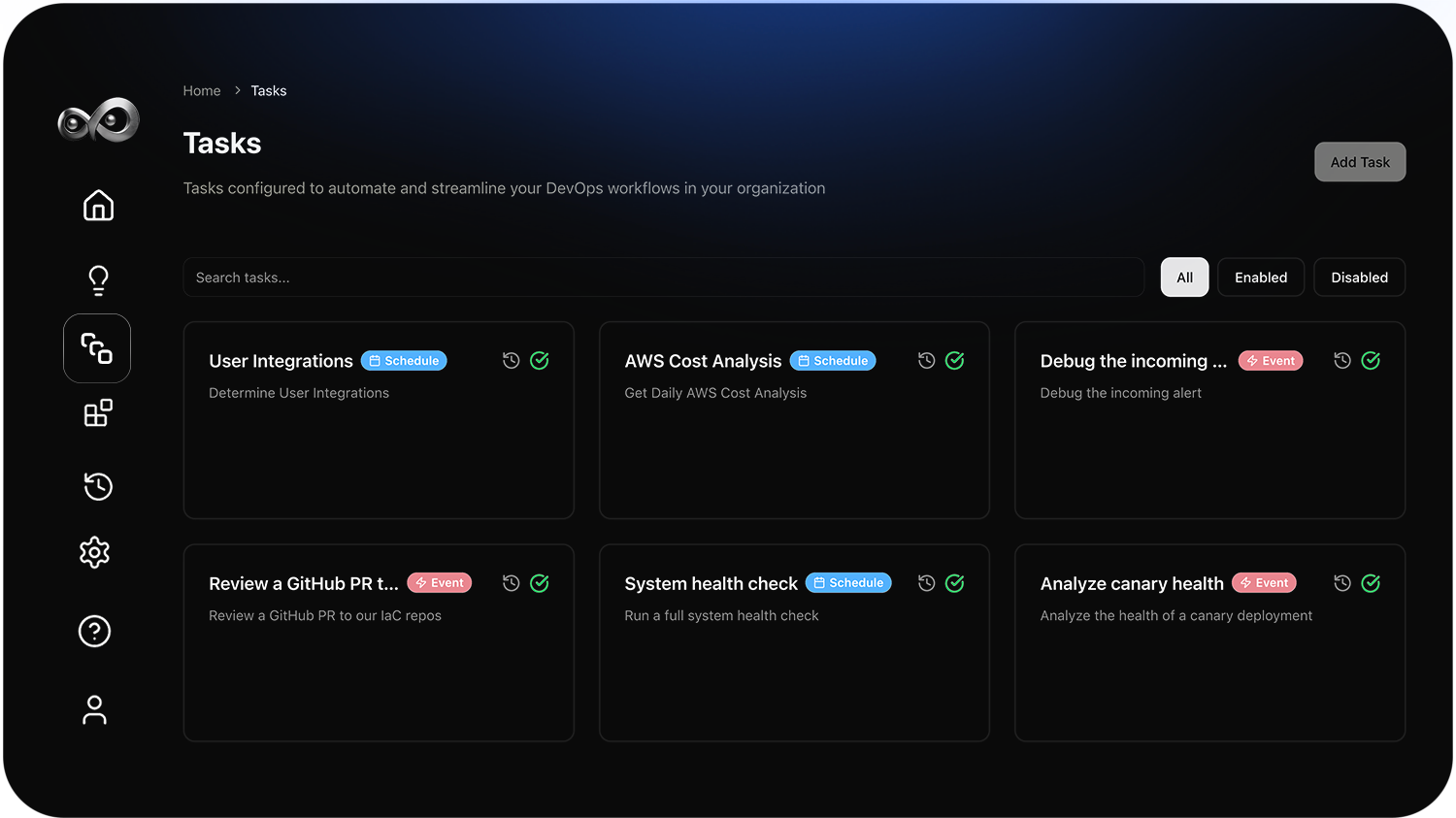Click the Search tasks input field

point(664,278)
